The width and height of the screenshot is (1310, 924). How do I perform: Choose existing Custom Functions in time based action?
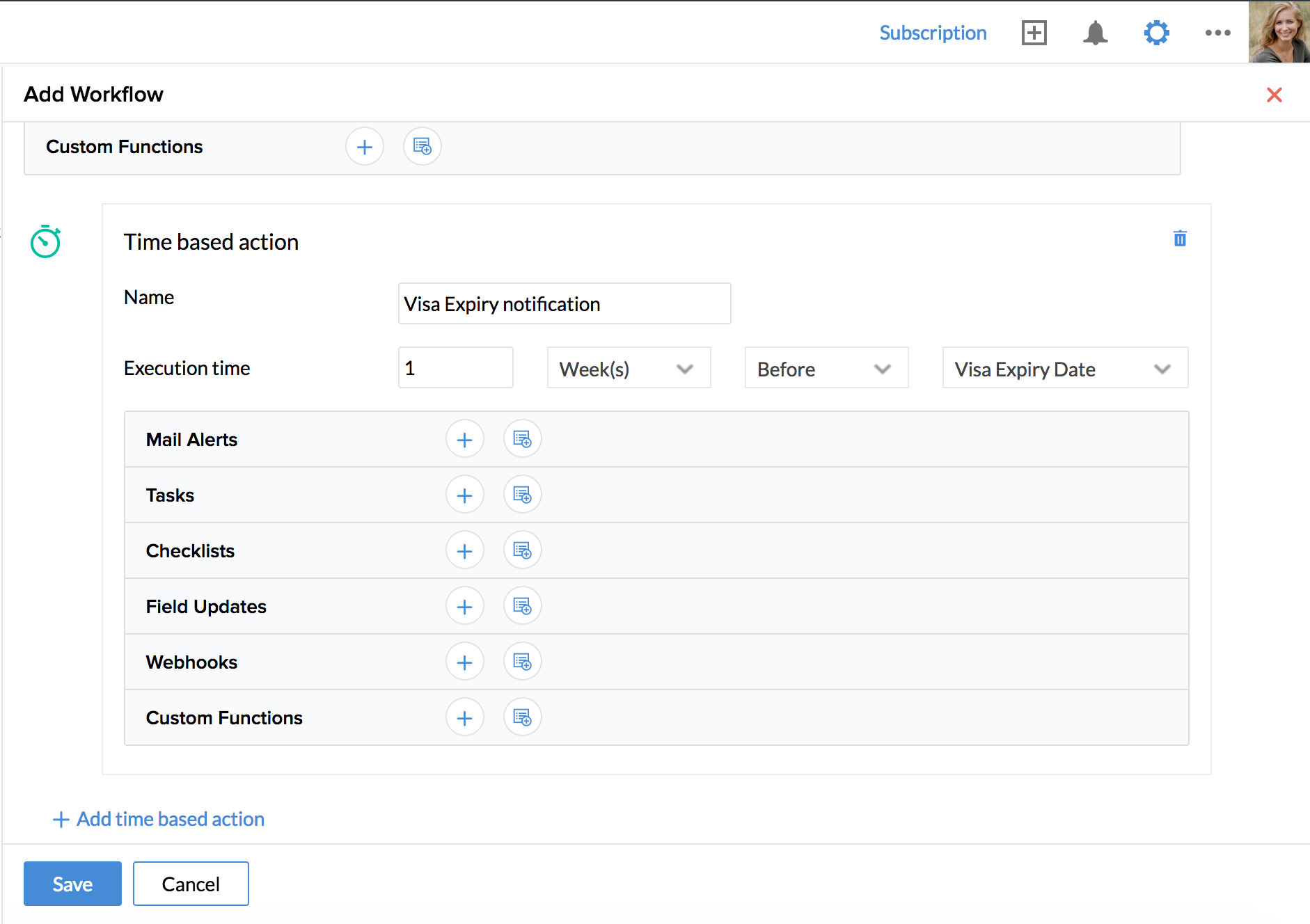pos(522,717)
